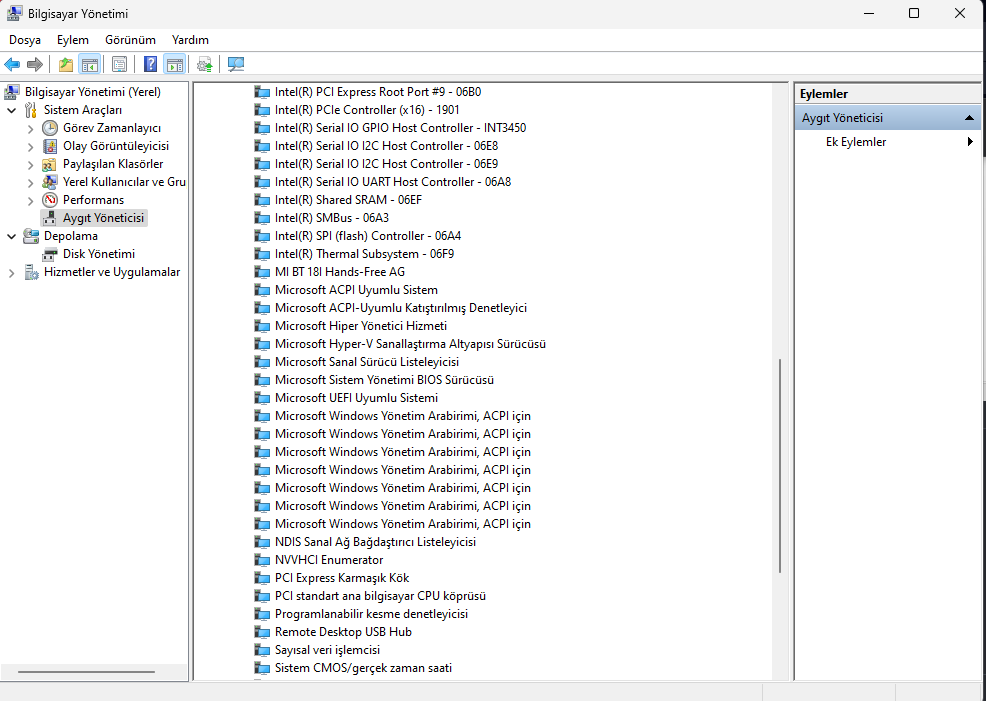
Task: Select Microsoft Hyper-V Sanallaştırma Altyapısı Sürücüsü
Action: pyautogui.click(x=410, y=345)
